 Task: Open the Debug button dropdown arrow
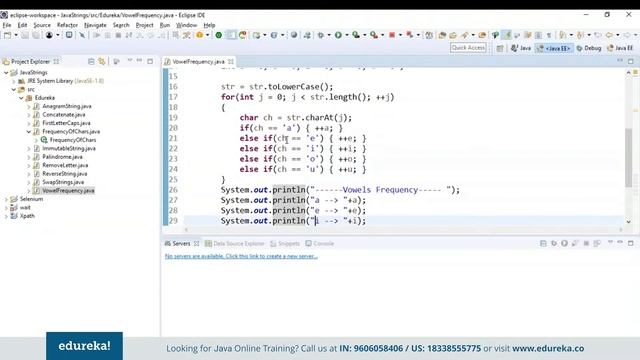[x=329, y=35]
